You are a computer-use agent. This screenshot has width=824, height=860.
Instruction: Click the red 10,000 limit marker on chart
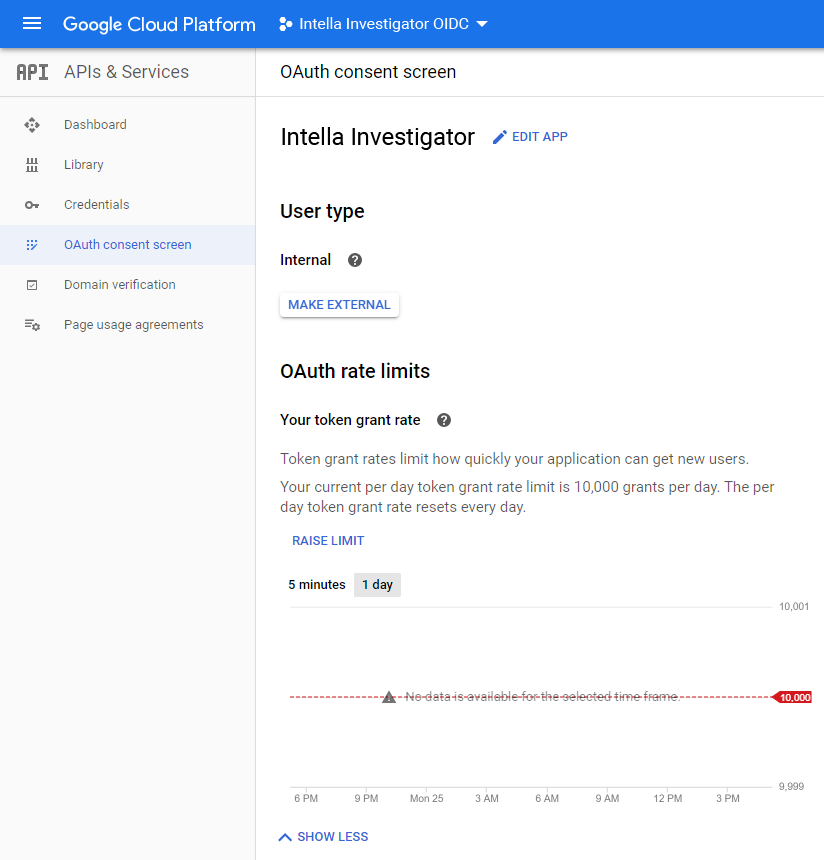[x=794, y=696]
